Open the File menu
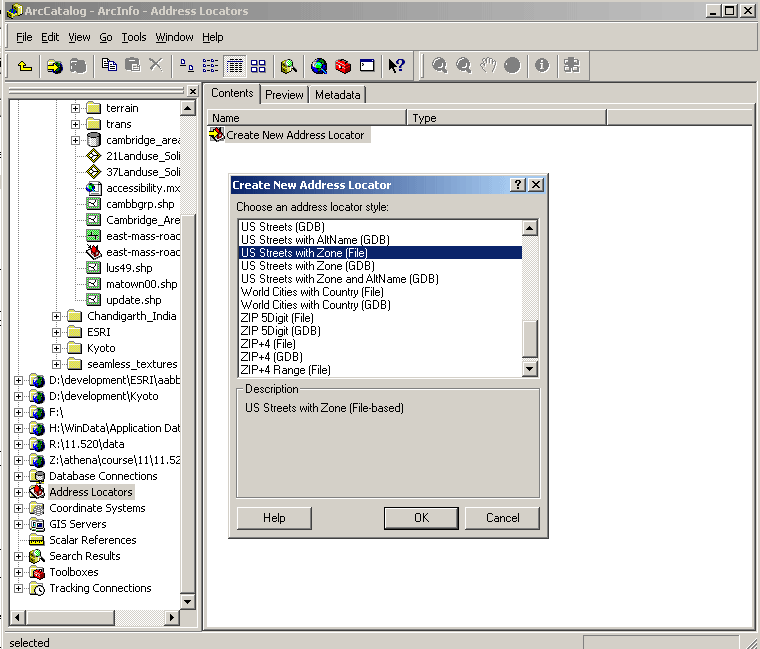The image size is (760, 649). pyautogui.click(x=24, y=37)
